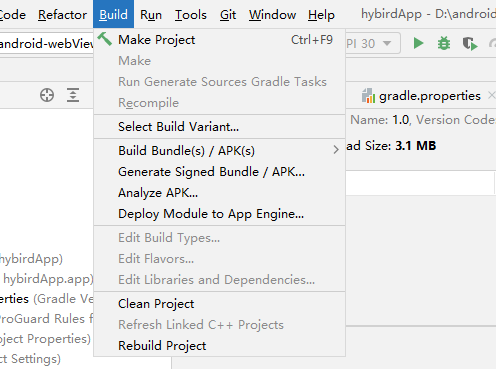Select the Project Properties tree row
The image size is (496, 369).
(x=47, y=339)
